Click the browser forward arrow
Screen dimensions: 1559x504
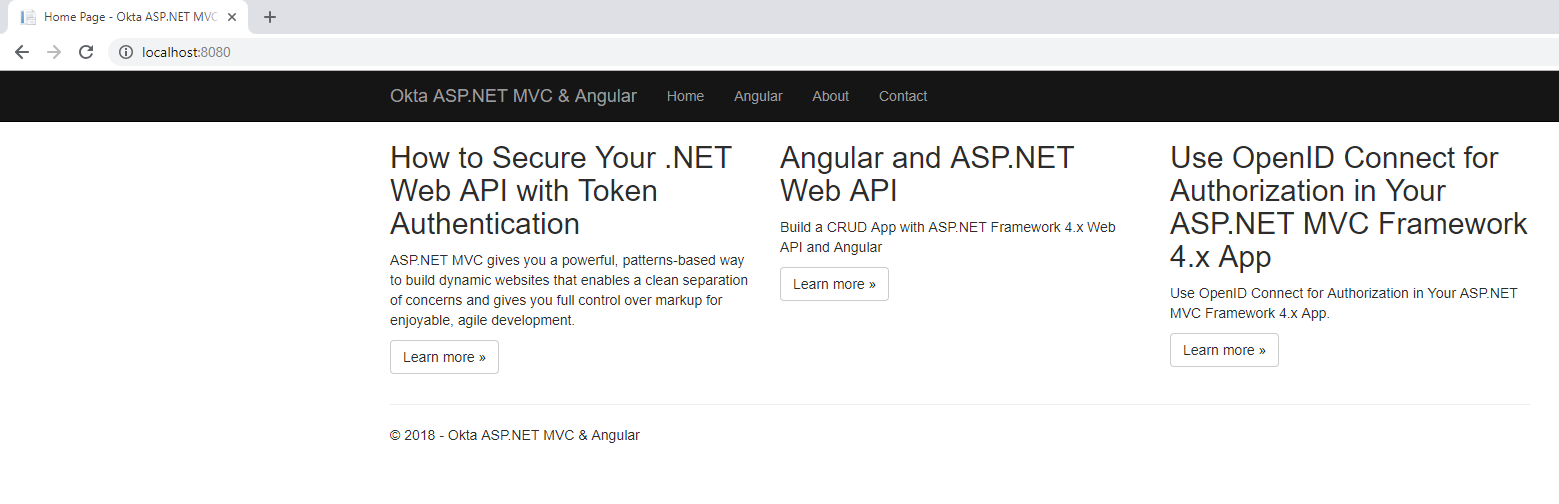54,52
